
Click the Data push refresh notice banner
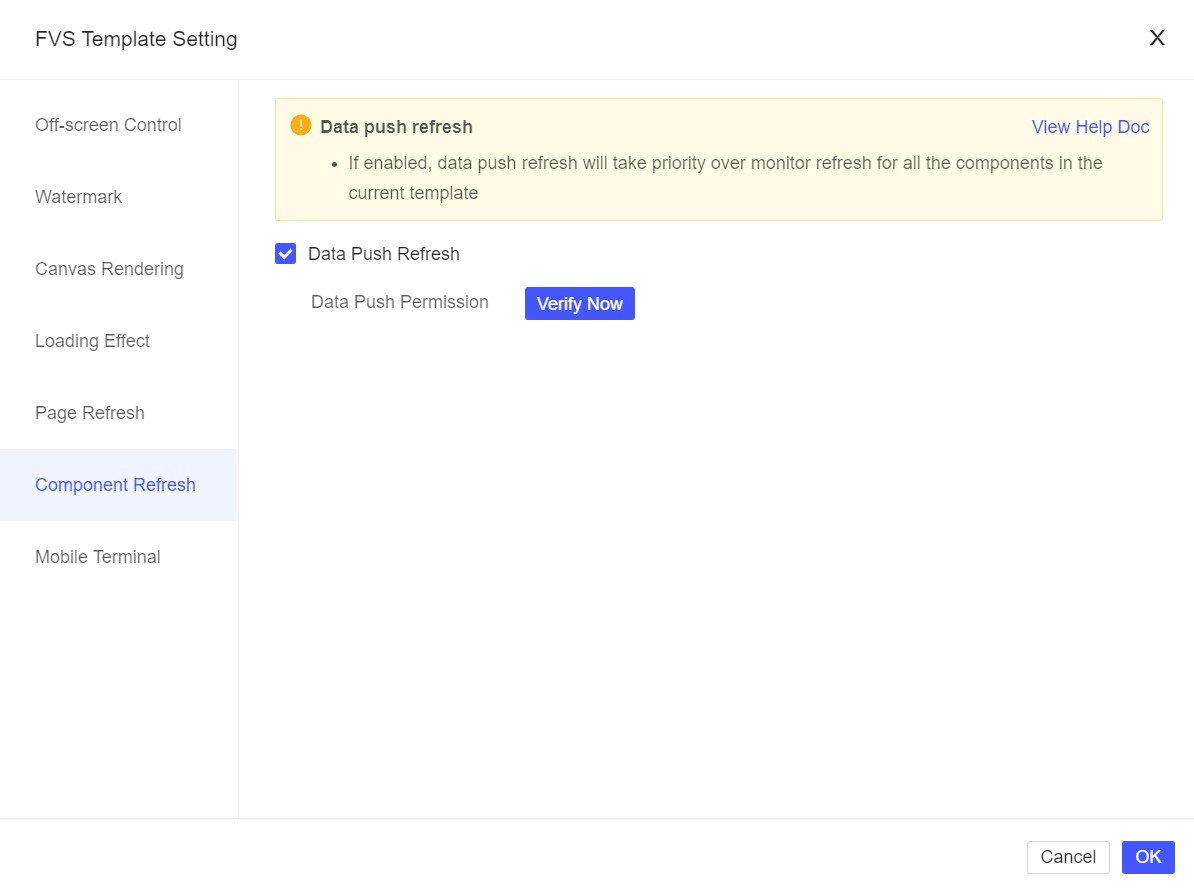pyautogui.click(x=719, y=159)
